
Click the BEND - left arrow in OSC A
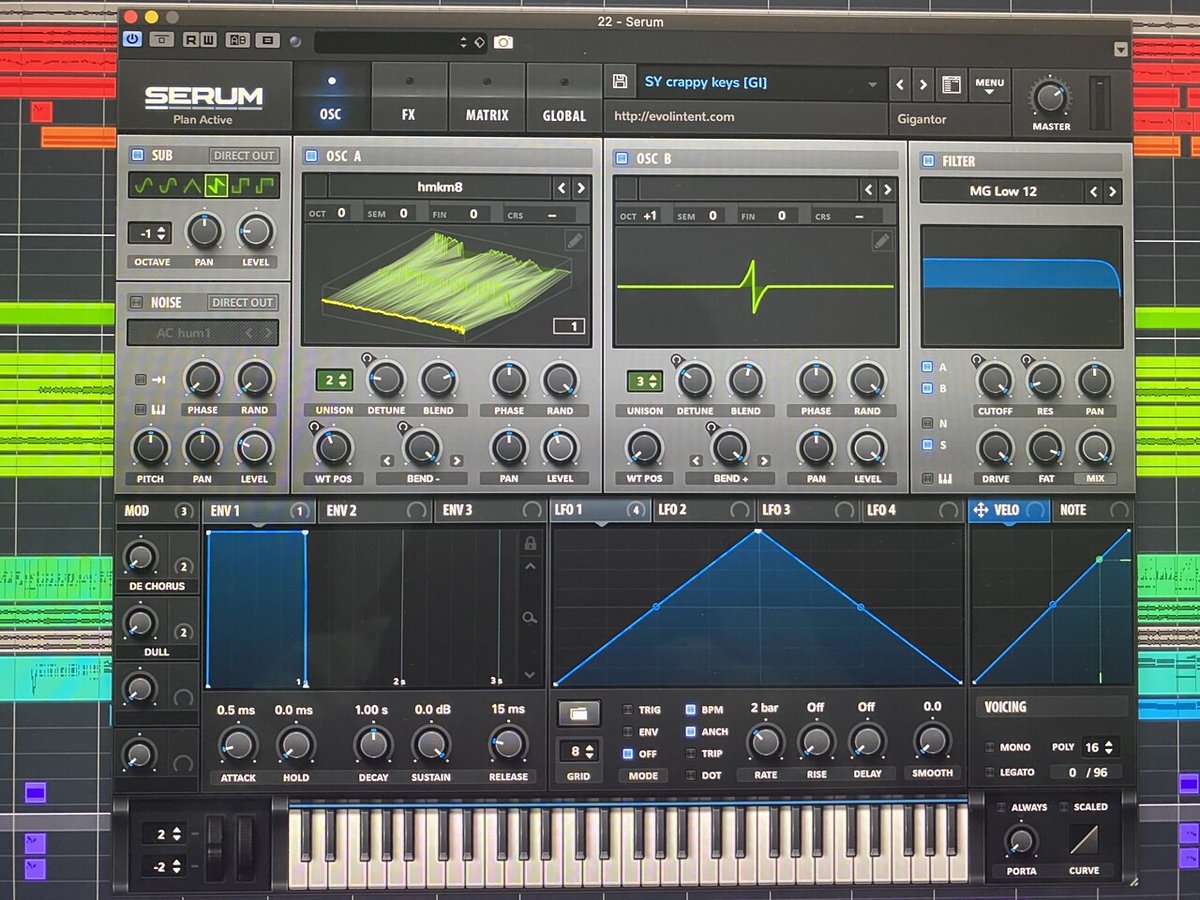click(387, 461)
